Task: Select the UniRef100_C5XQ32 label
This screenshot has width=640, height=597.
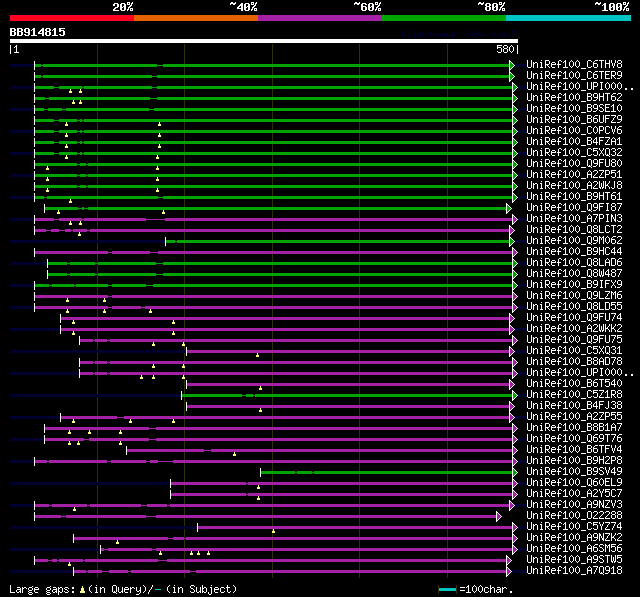Action: 574,153
